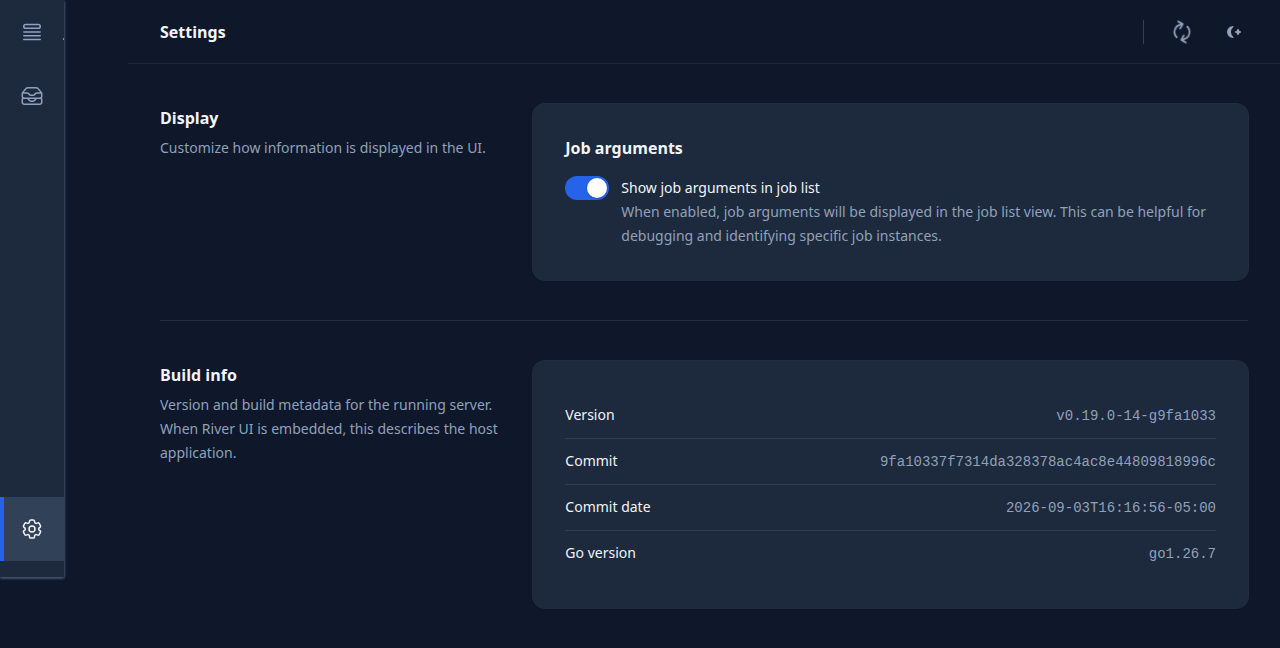Open the jobs list from sidebar

tap(32, 32)
